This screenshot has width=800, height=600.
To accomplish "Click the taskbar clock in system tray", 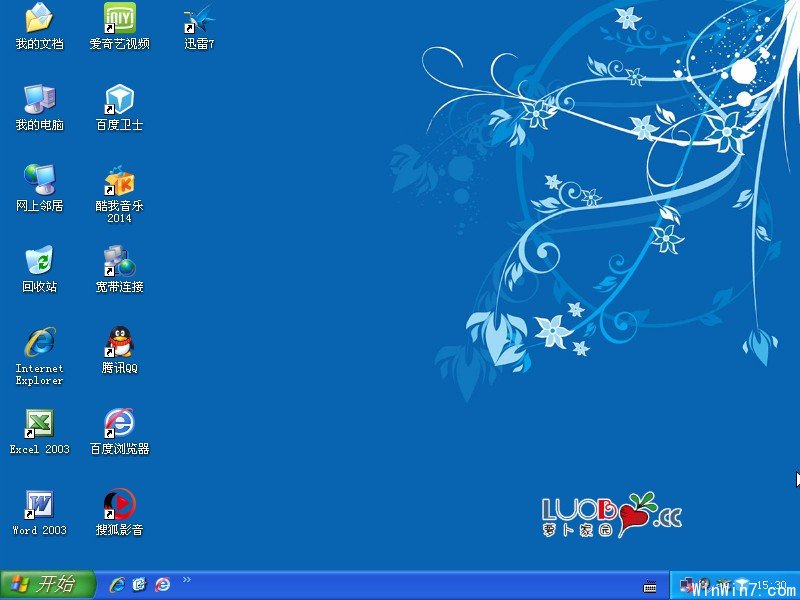I will 770,586.
